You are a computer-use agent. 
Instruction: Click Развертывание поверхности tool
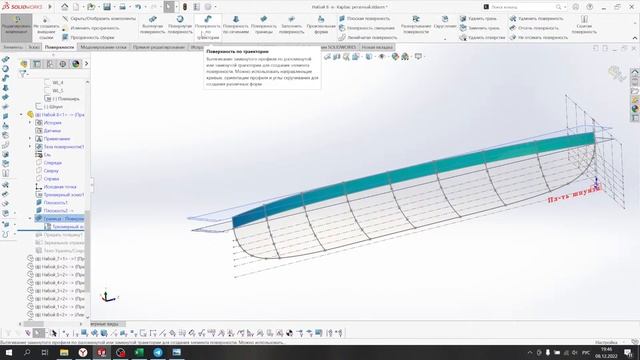pyautogui.click(x=416, y=25)
